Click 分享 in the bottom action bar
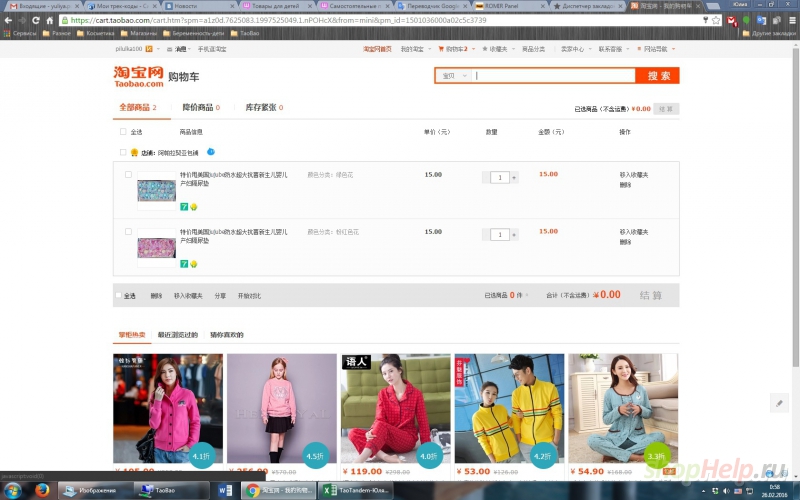This screenshot has width=800, height=500. tap(220, 295)
